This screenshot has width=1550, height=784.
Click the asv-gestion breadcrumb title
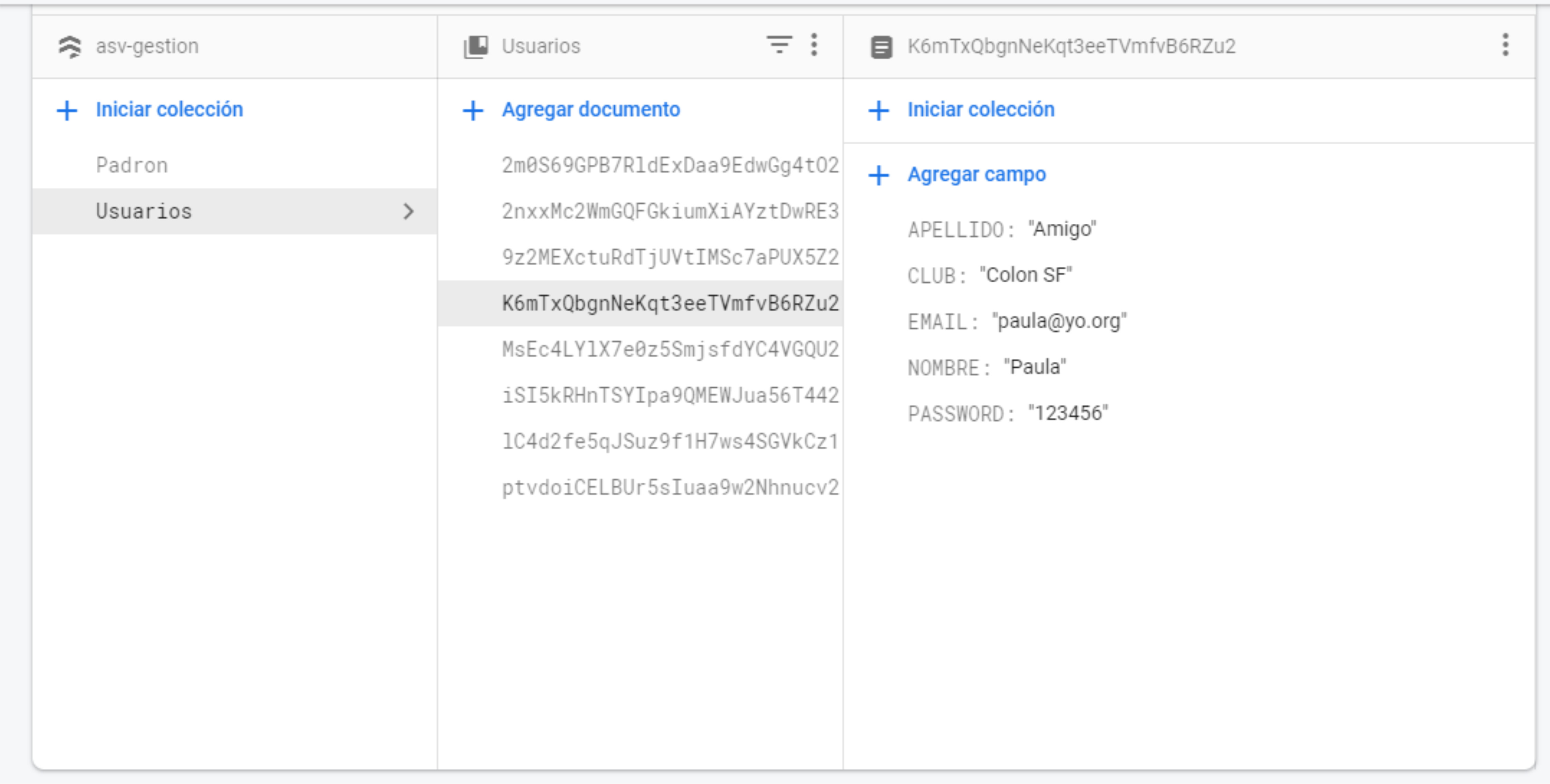tap(147, 46)
